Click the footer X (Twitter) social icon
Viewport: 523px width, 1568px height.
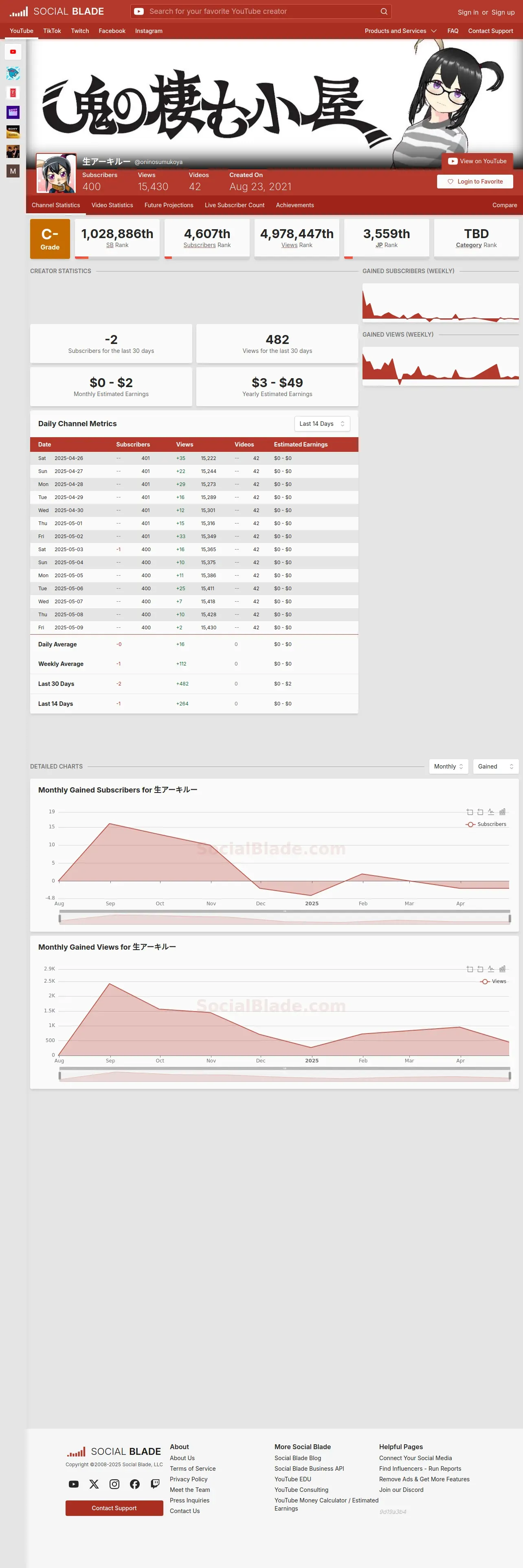tap(94, 1484)
